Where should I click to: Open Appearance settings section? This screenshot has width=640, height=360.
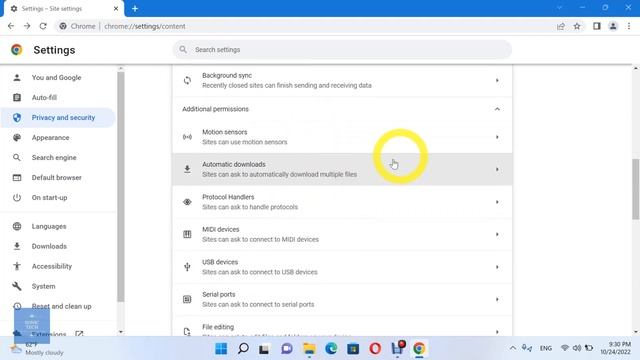[x=58, y=138]
